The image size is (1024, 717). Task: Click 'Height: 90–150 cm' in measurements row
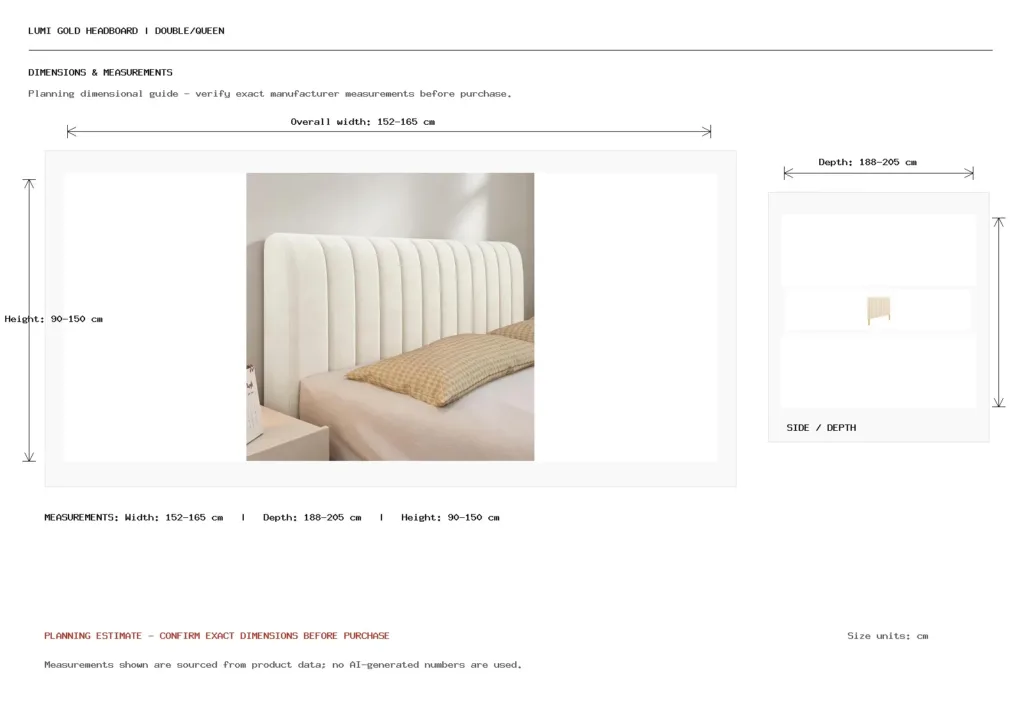tap(451, 517)
